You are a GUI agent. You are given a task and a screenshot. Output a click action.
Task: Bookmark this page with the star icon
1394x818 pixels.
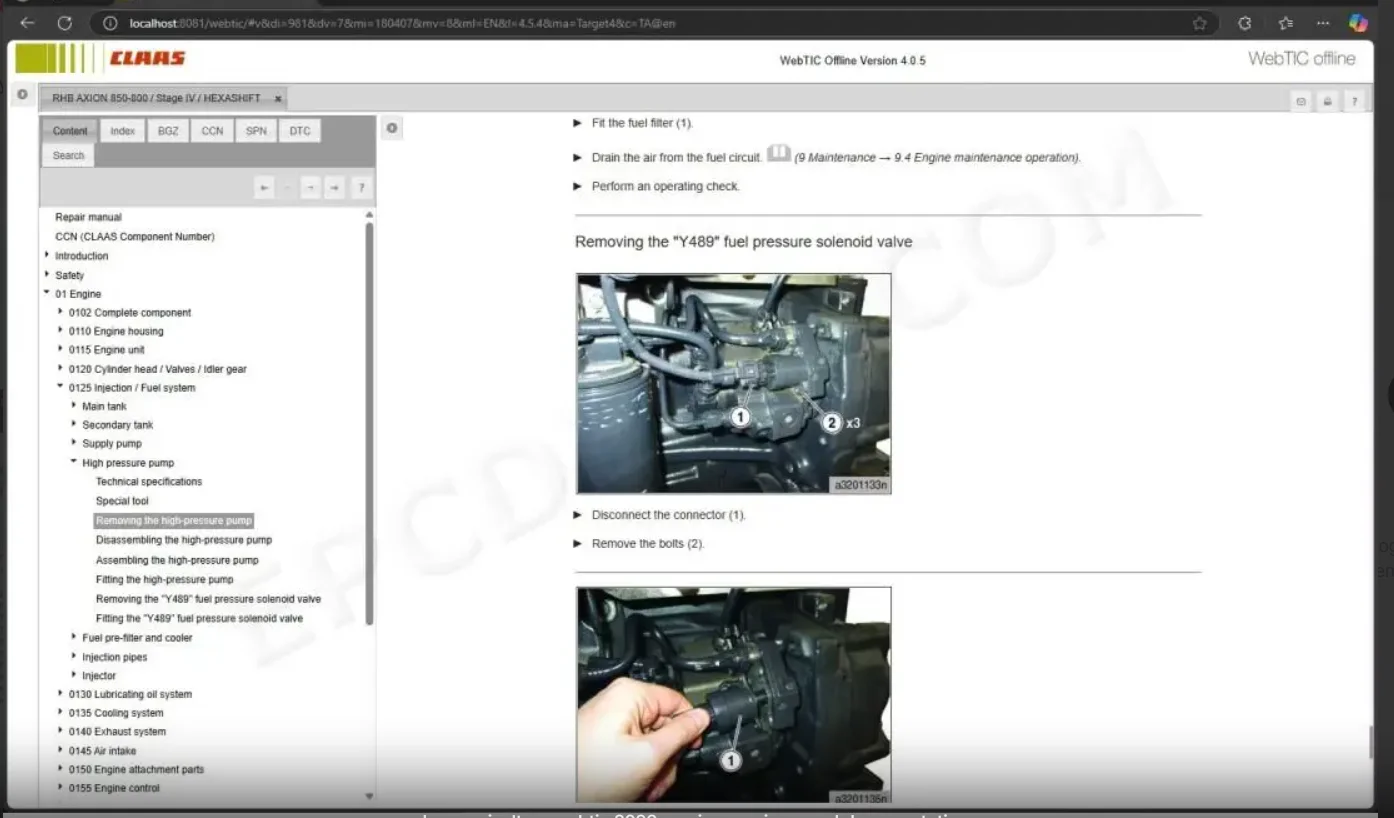[x=1199, y=23]
